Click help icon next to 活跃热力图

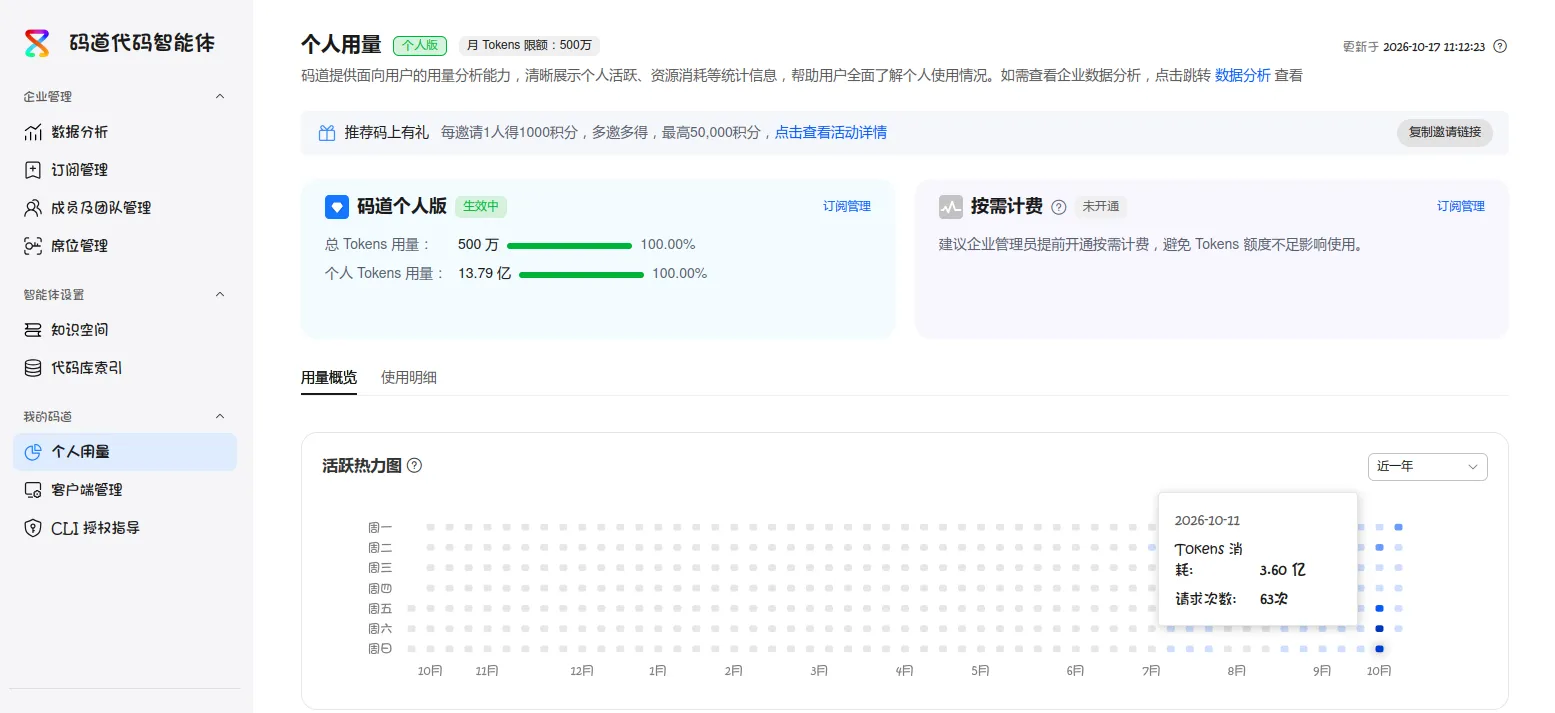pos(415,465)
